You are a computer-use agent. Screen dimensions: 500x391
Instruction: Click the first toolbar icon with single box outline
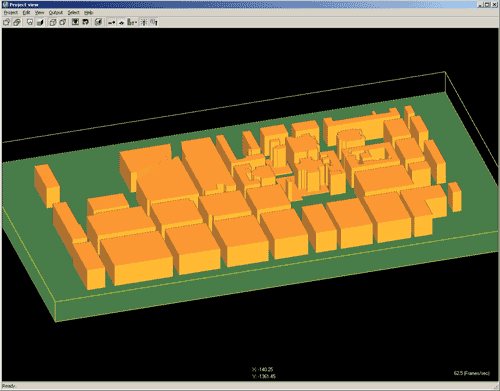click(7, 22)
